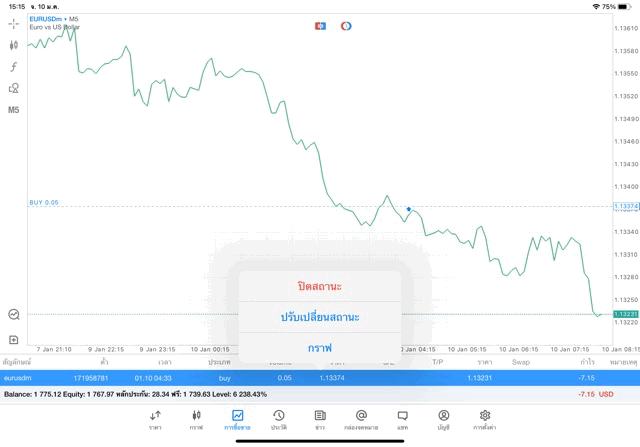The height and width of the screenshot is (447, 640).
Task: Choose ปรับเปลี่ยนสถานะ (modify position)
Action: pos(320,317)
